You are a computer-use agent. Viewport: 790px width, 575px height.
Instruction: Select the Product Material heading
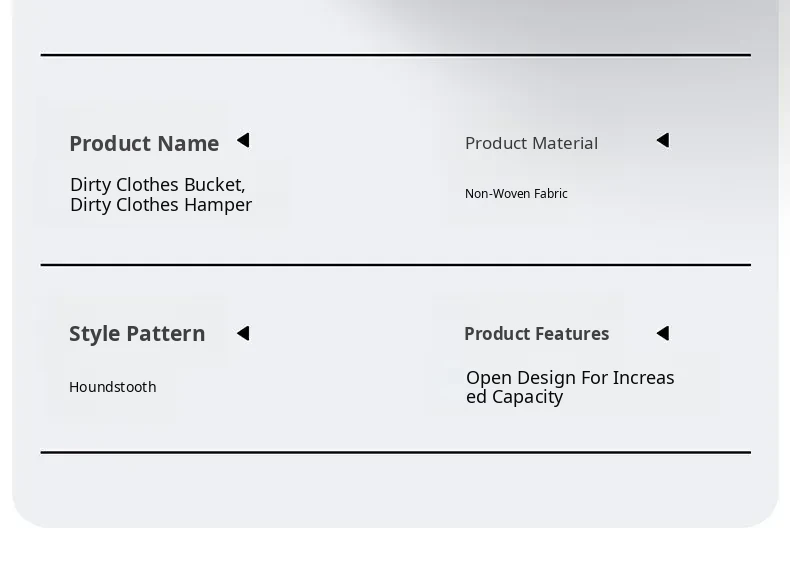click(x=531, y=143)
